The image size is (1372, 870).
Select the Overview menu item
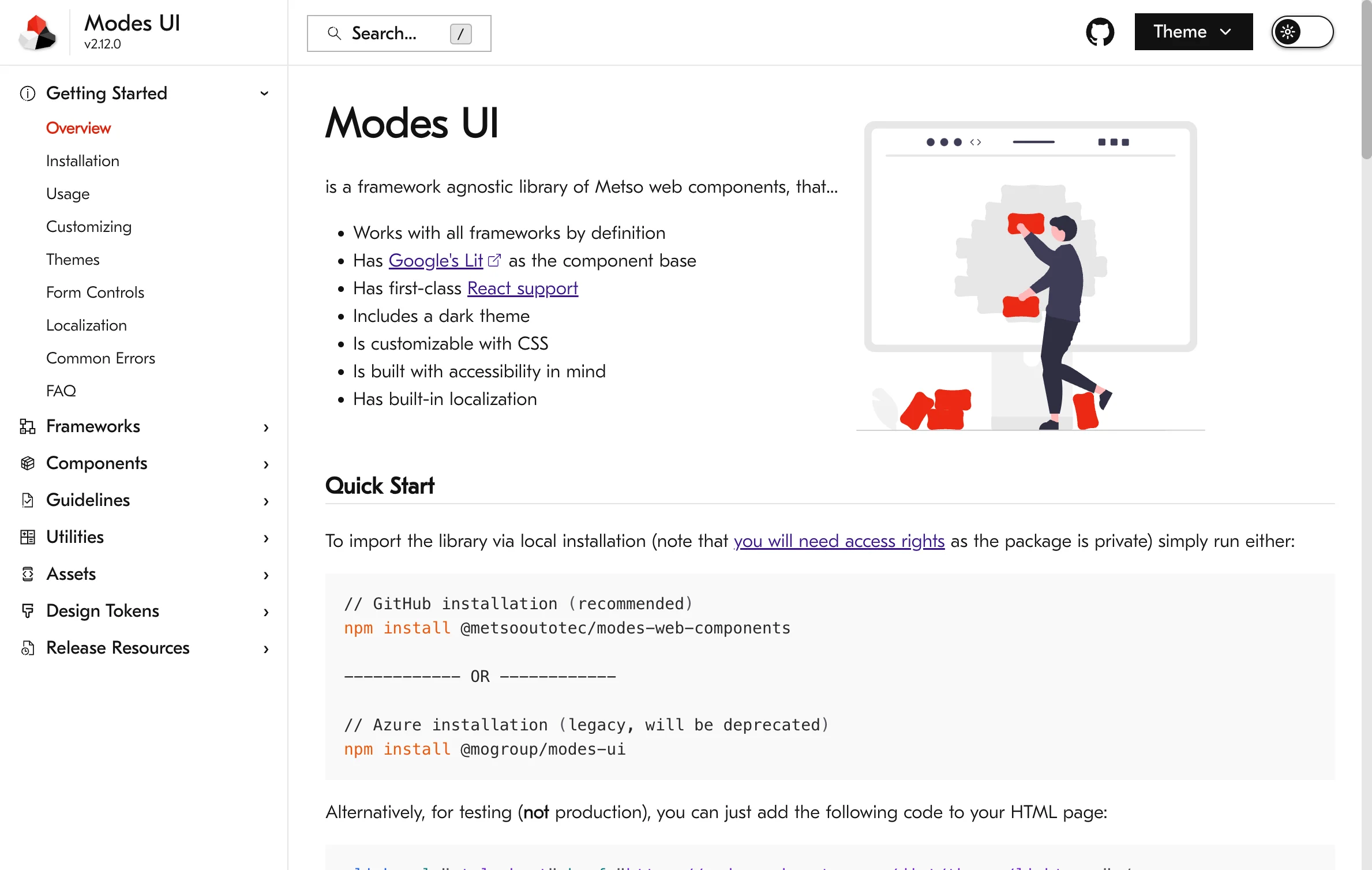tap(78, 127)
